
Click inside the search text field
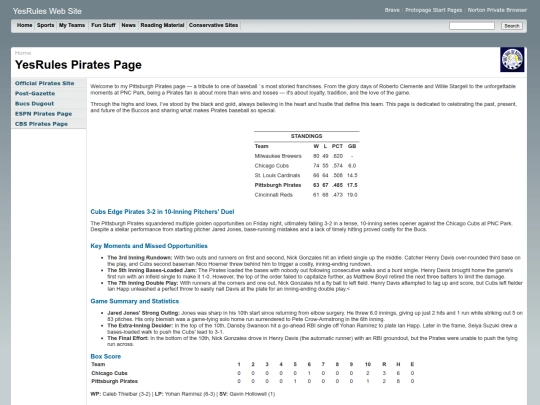(x=472, y=26)
